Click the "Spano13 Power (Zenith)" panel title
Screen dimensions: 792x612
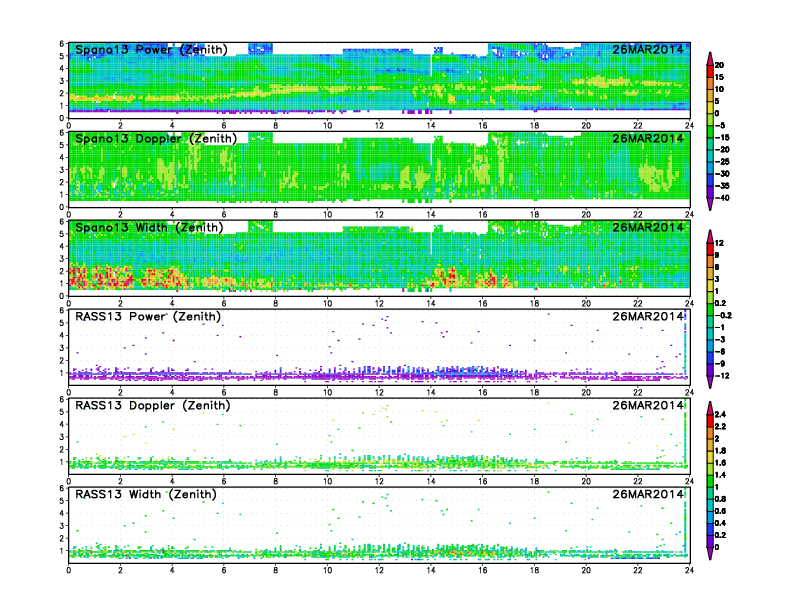152,49
